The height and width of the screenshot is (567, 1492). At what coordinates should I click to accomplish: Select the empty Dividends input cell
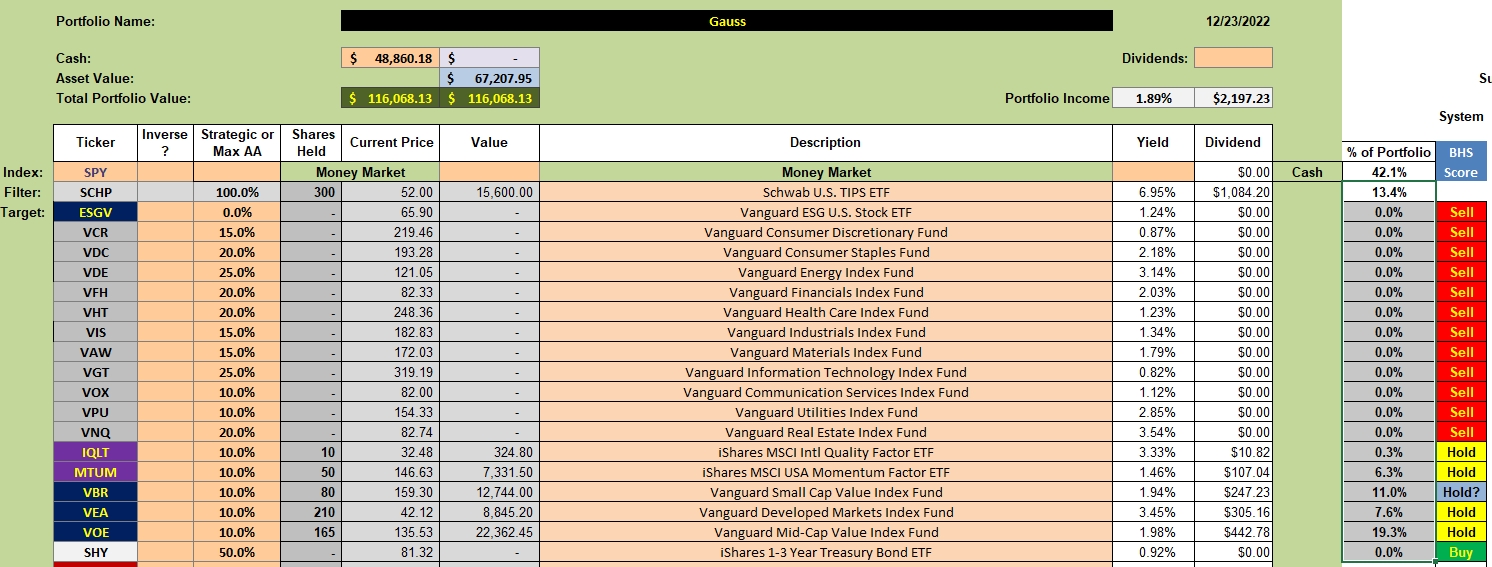click(1233, 58)
